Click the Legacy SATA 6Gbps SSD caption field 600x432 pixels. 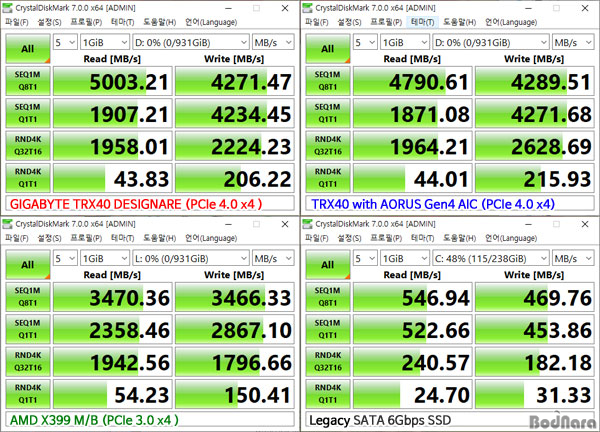[450, 420]
